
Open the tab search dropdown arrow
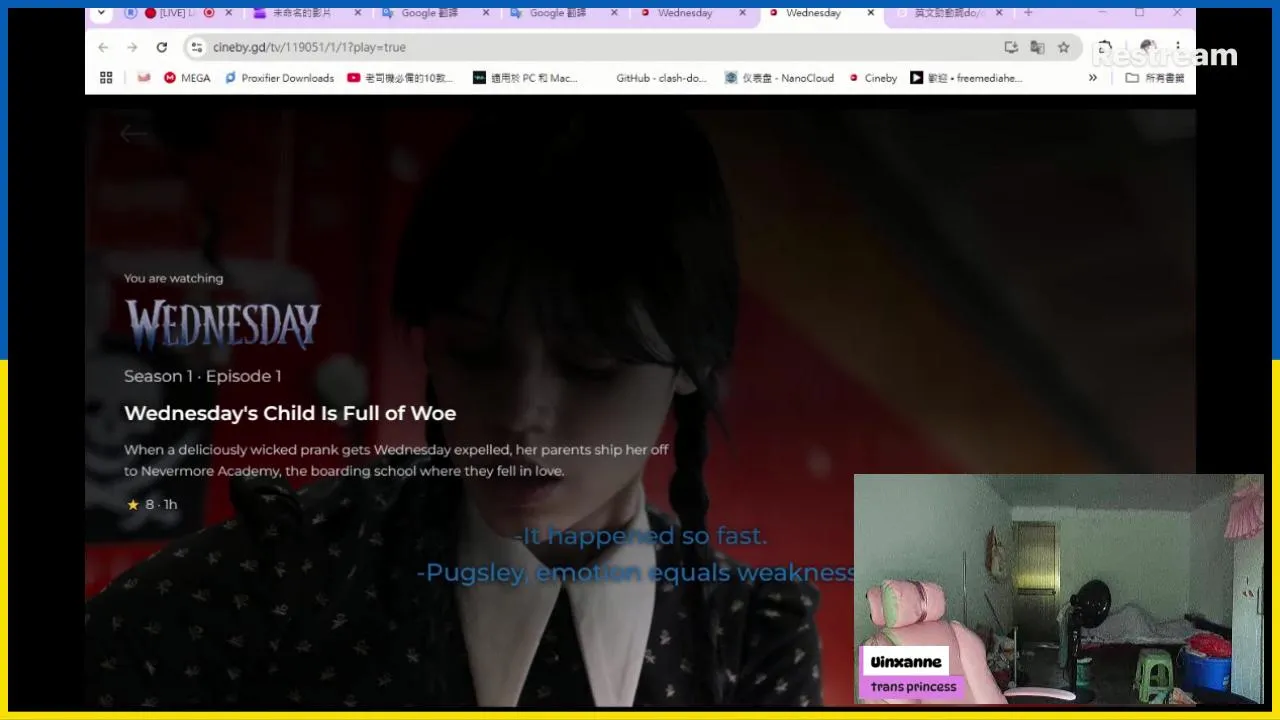pyautogui.click(x=101, y=13)
